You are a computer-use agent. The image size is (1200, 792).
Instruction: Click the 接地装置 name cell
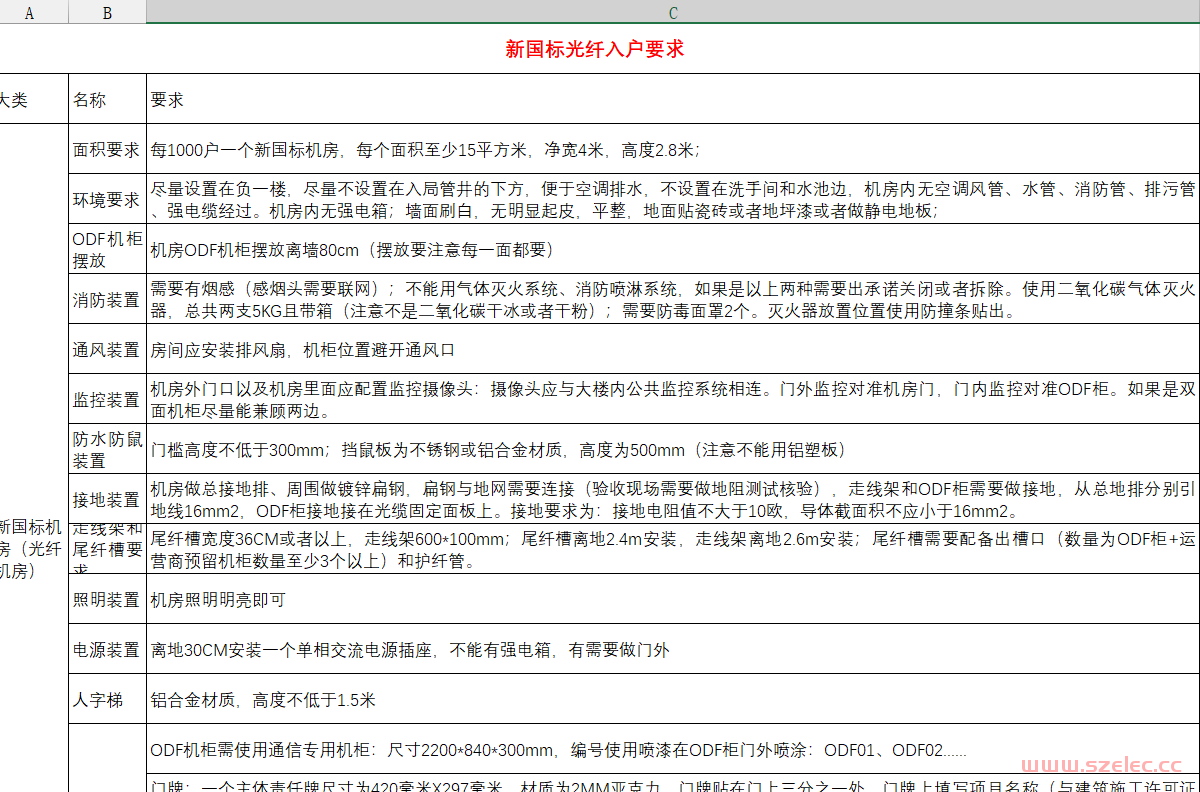(108, 499)
